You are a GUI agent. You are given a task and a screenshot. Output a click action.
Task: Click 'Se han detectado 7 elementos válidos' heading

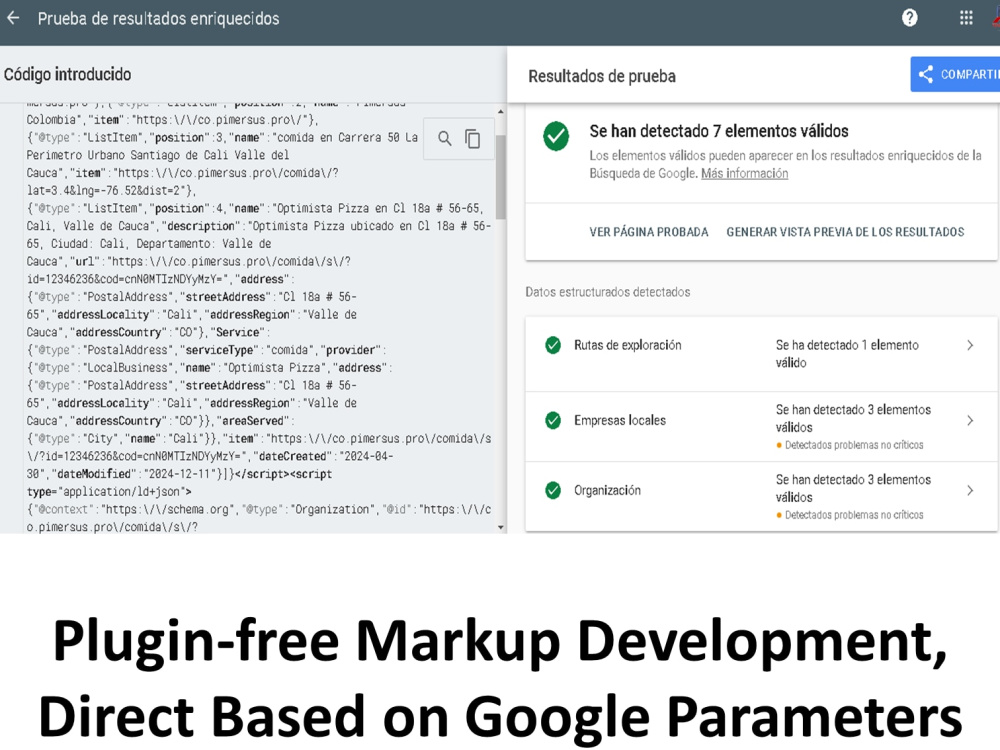click(x=719, y=131)
